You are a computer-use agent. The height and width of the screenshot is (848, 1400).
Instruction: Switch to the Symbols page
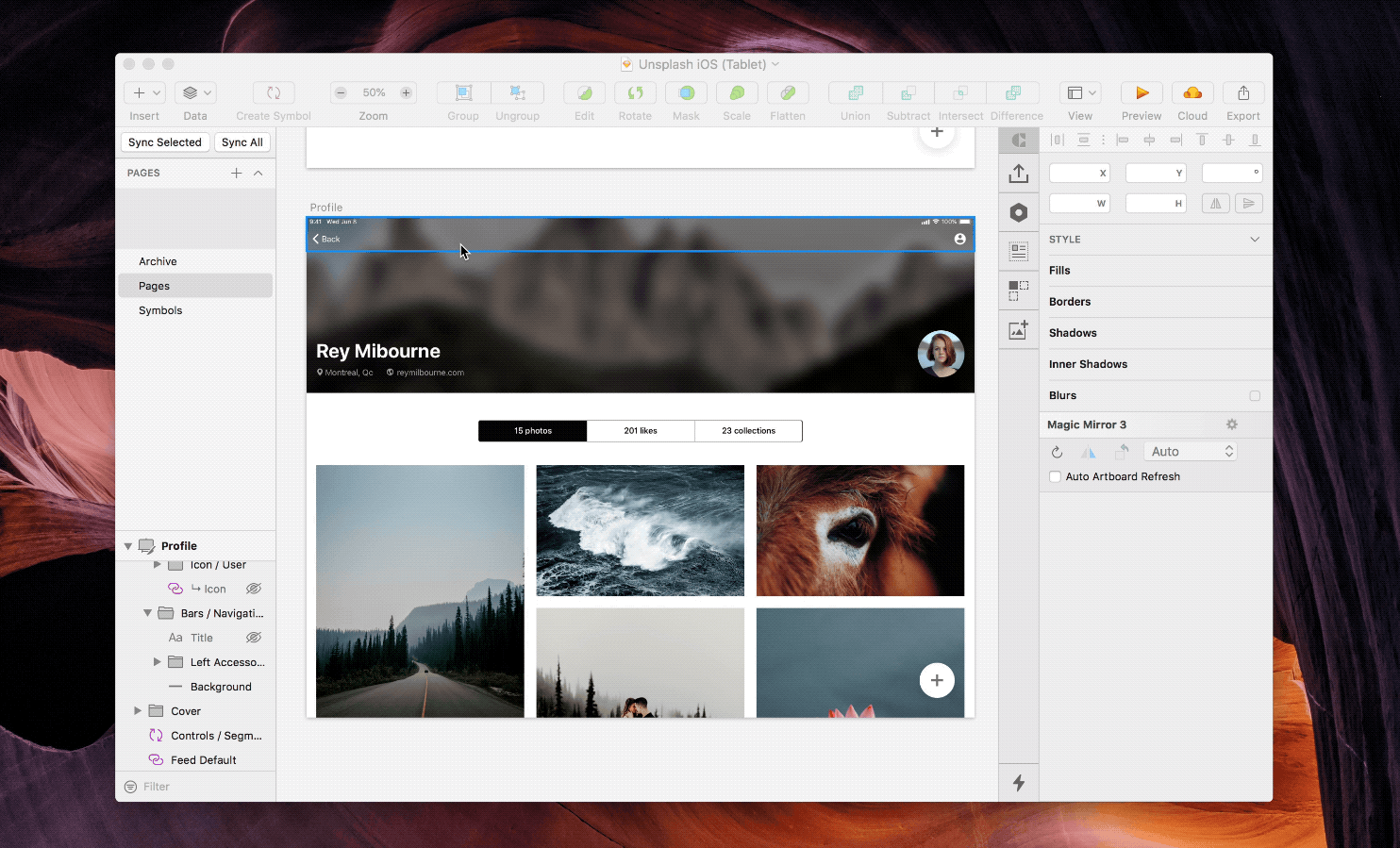point(160,309)
